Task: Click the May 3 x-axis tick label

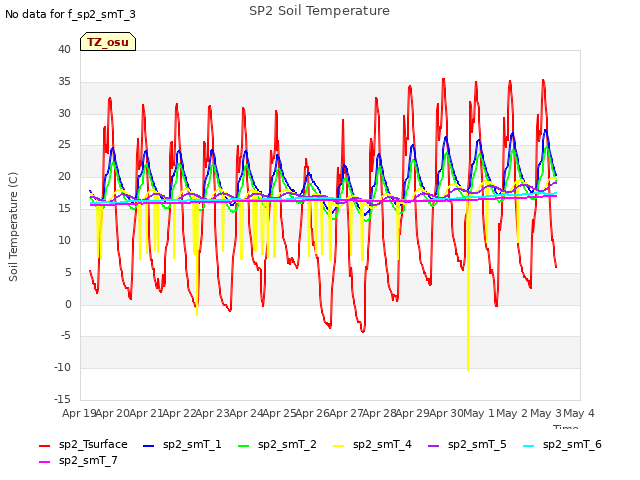Action: pyautogui.click(x=546, y=413)
